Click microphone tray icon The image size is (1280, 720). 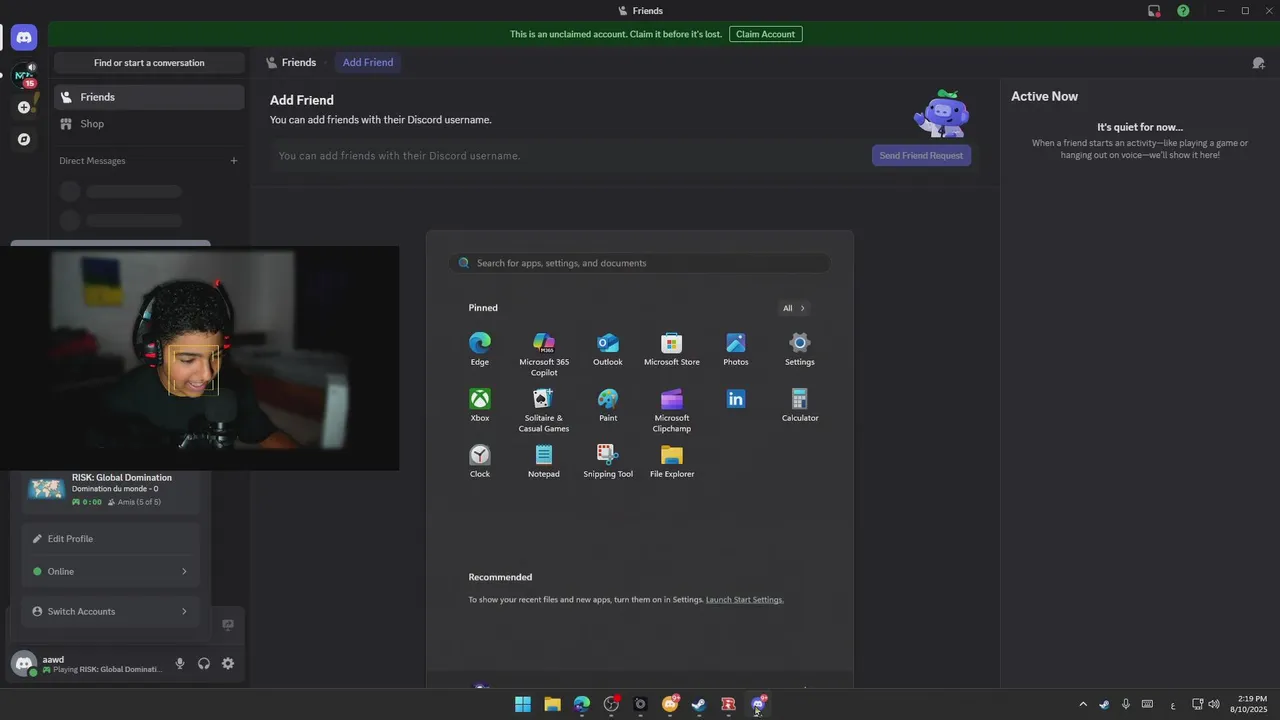1126,705
